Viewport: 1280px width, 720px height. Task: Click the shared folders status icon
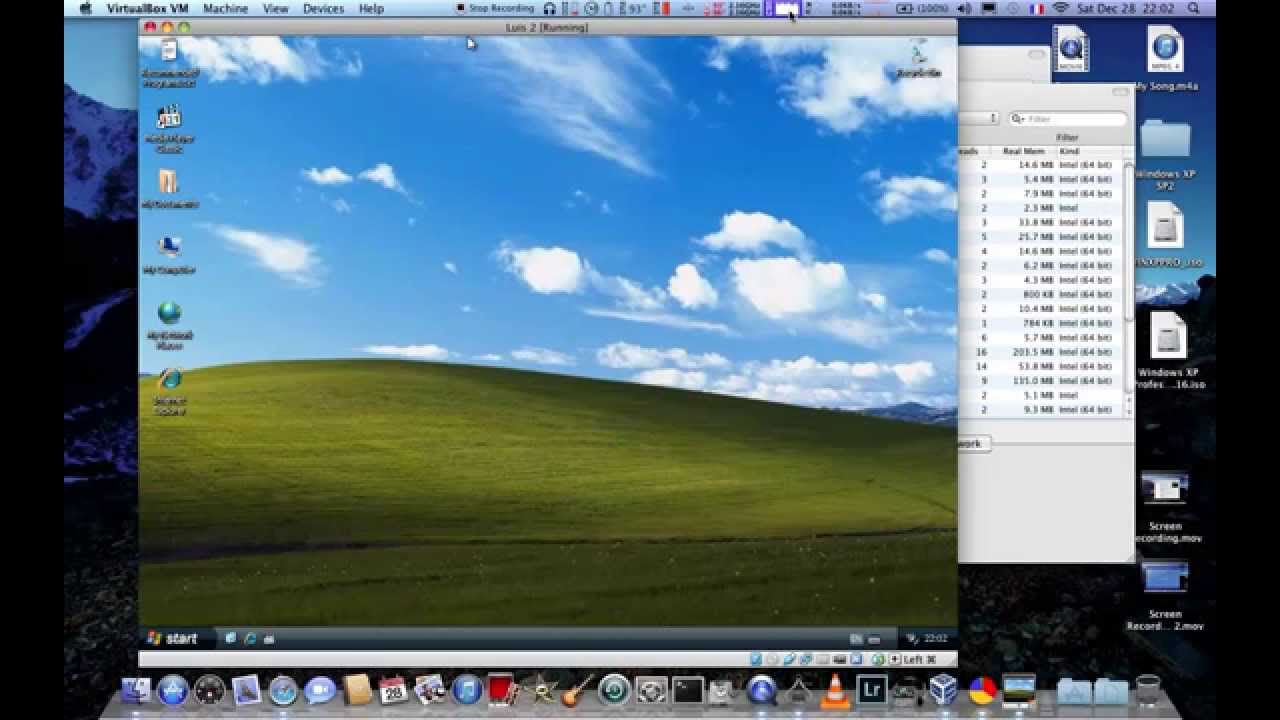(x=822, y=660)
